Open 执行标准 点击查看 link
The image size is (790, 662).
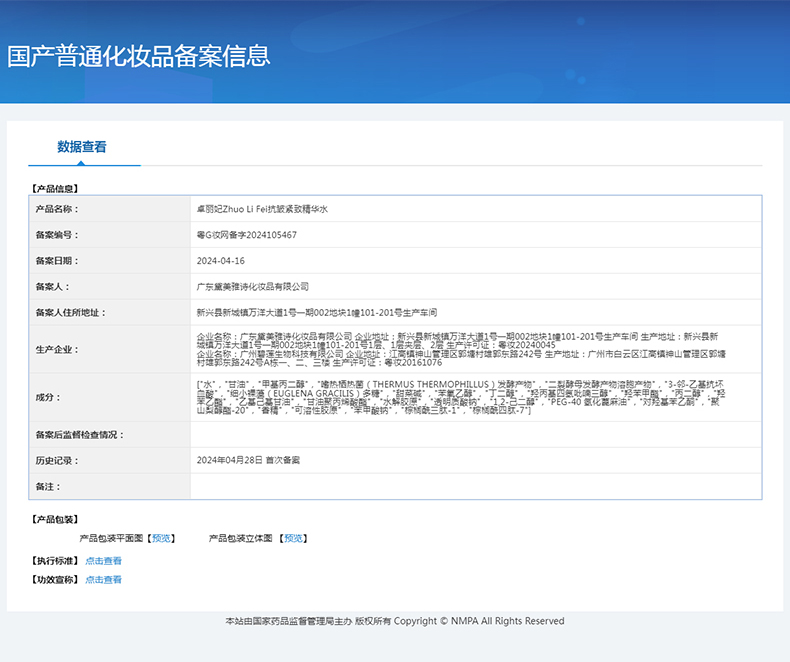pos(103,561)
